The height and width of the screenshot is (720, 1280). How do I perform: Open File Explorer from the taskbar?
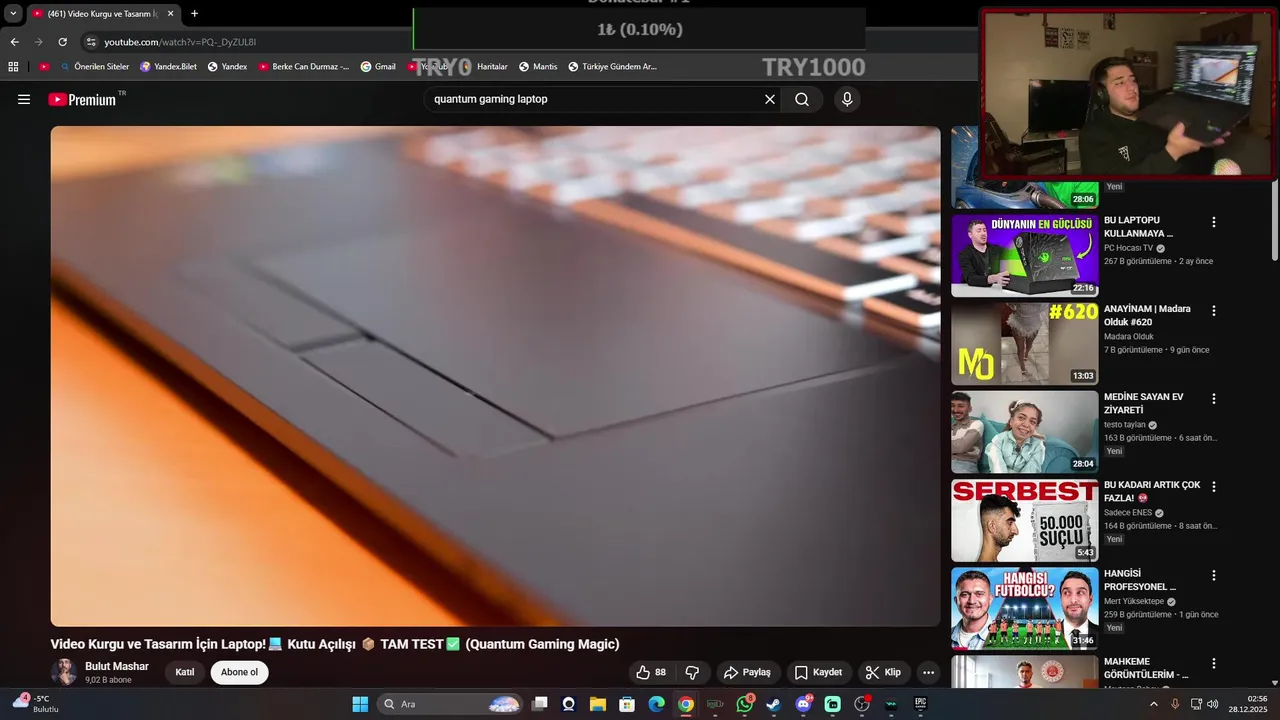point(598,704)
